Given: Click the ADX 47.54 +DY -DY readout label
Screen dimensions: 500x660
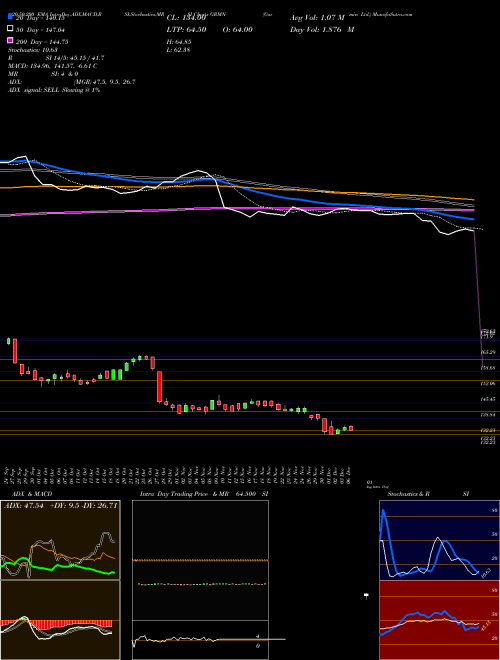Looking at the screenshot, I should [x=61, y=506].
